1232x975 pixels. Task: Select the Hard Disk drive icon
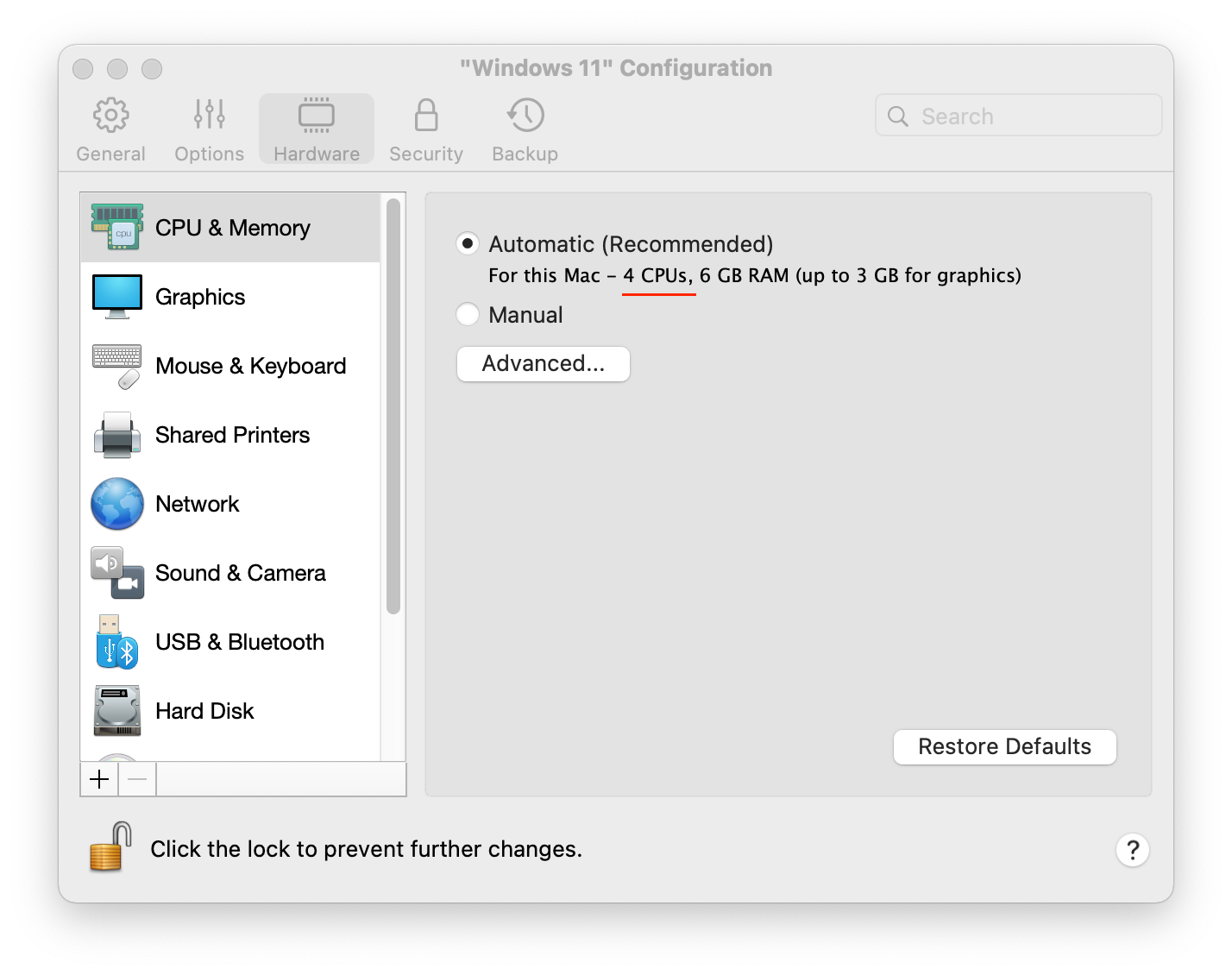pos(117,711)
